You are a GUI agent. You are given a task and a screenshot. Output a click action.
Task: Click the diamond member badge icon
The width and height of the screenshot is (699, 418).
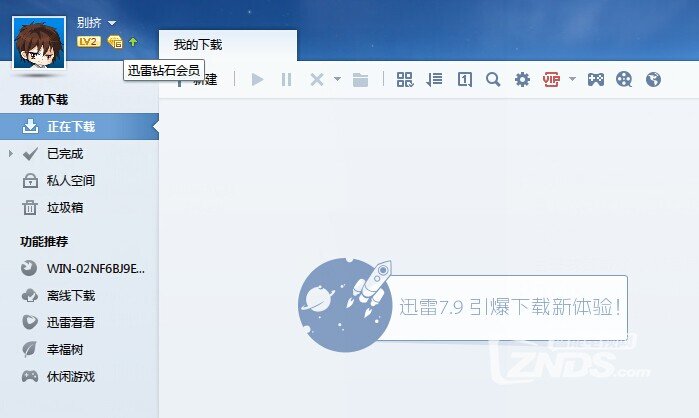tap(115, 42)
